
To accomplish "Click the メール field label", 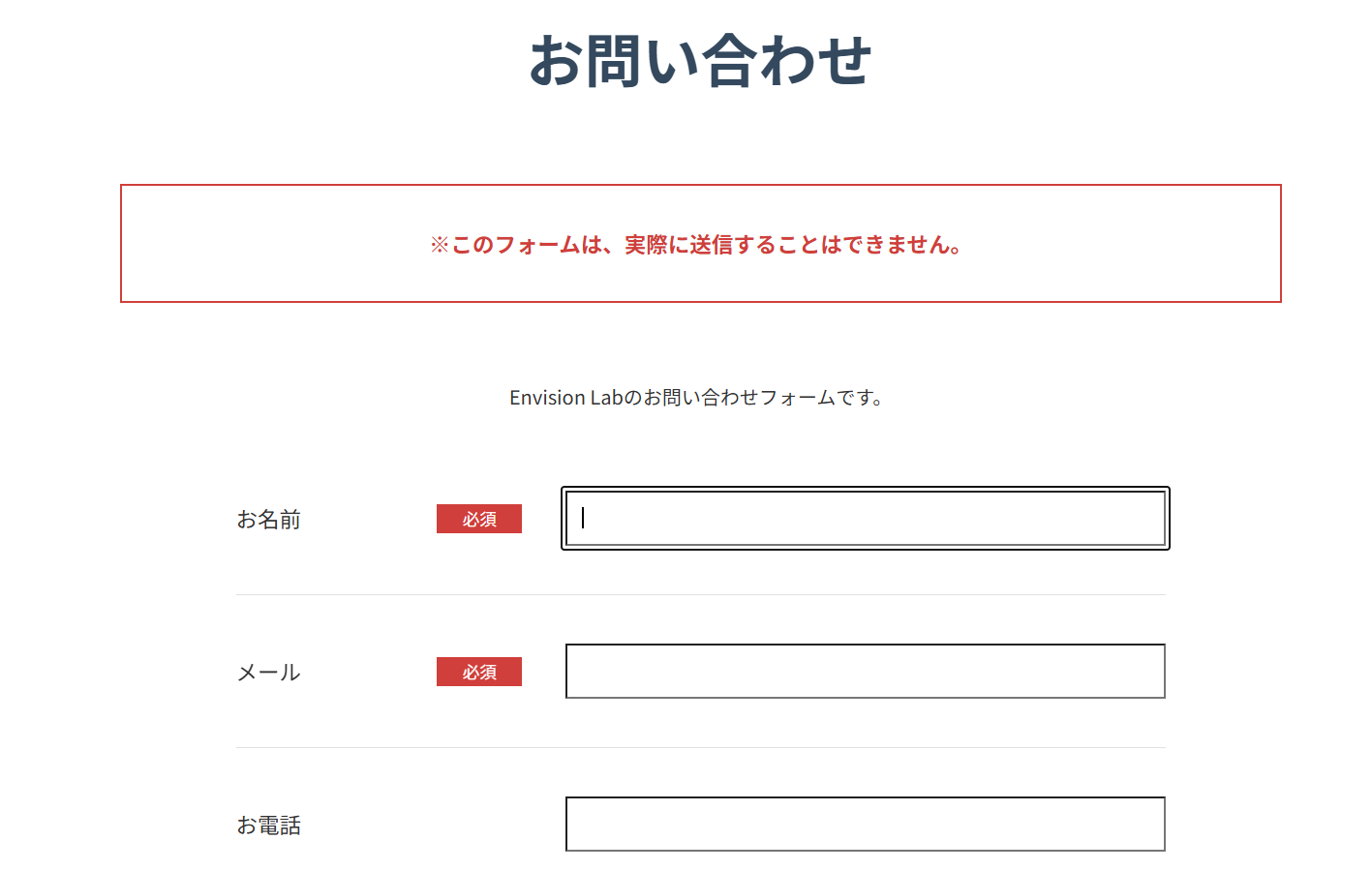I will pyautogui.click(x=269, y=673).
